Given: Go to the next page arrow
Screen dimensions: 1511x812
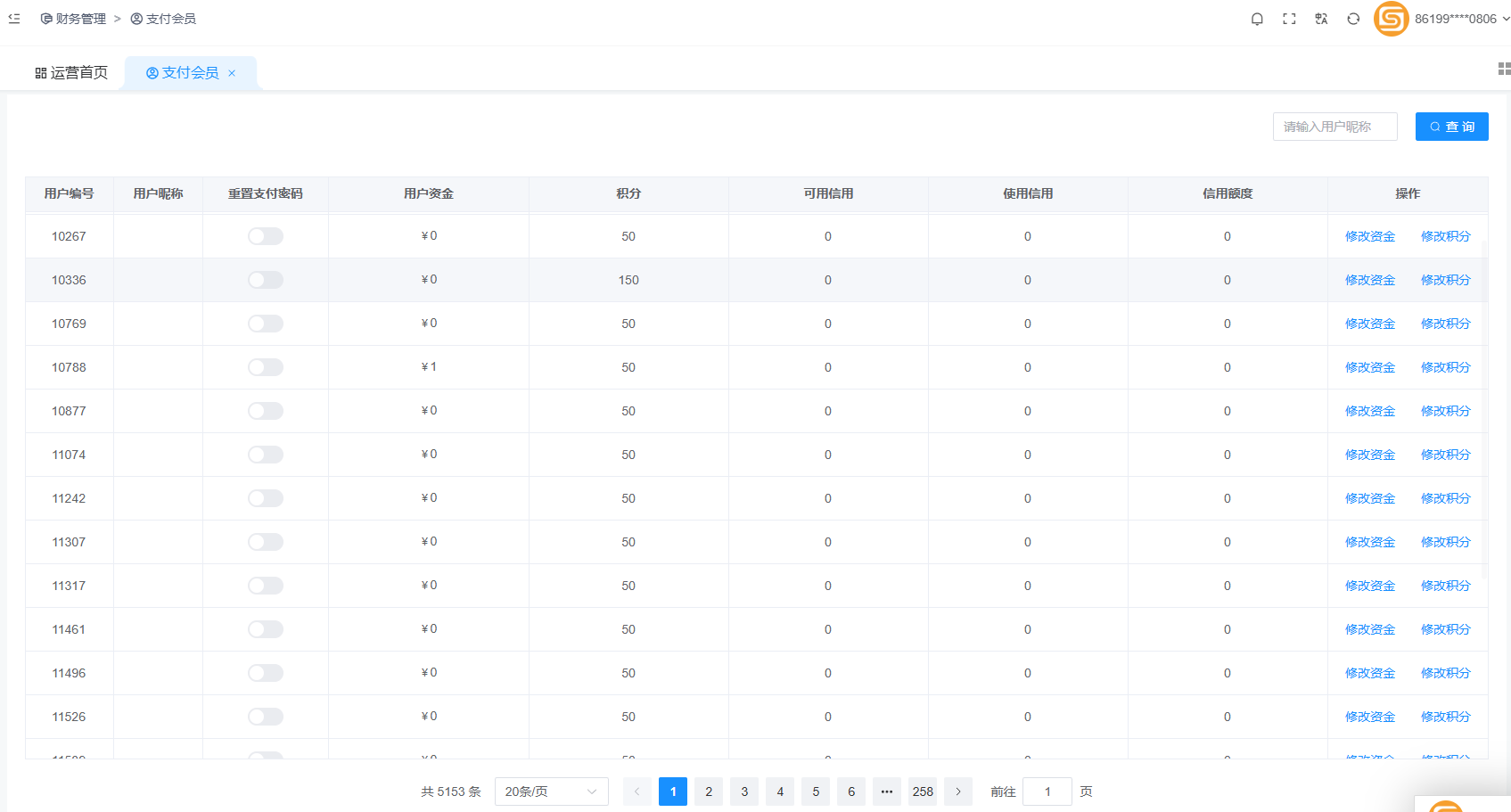Looking at the screenshot, I should pyautogui.click(x=958, y=791).
